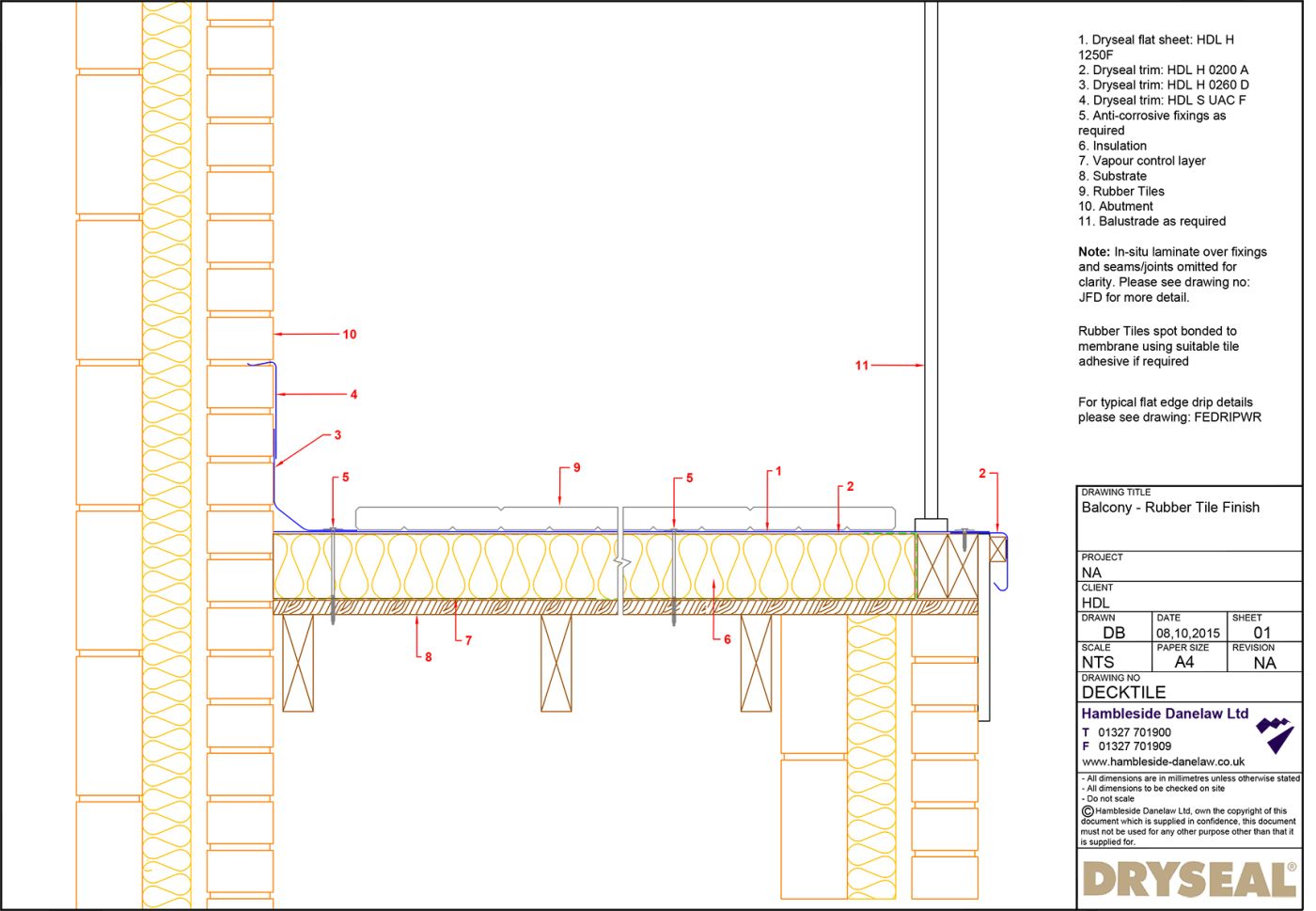Click the red callout number 11

861,366
